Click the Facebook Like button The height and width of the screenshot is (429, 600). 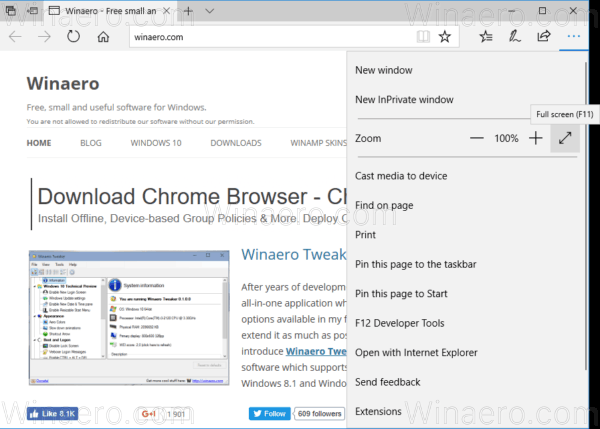pyautogui.click(x=52, y=414)
